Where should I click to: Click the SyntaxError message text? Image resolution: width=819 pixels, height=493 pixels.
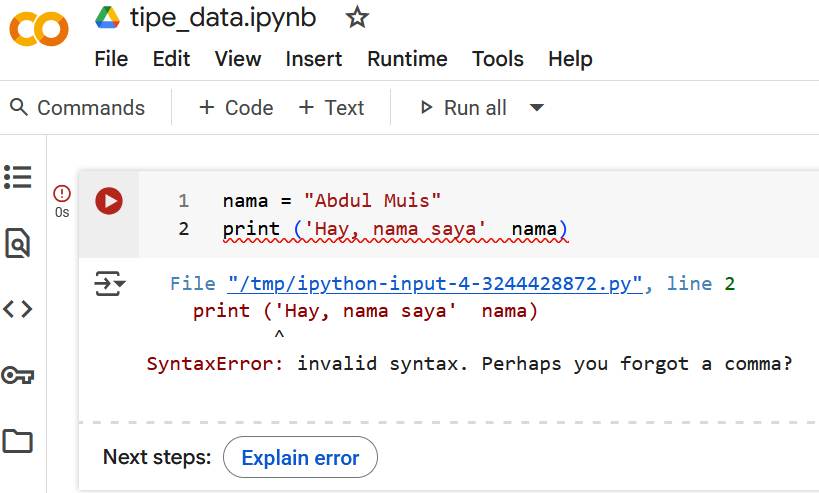pyautogui.click(x=469, y=363)
